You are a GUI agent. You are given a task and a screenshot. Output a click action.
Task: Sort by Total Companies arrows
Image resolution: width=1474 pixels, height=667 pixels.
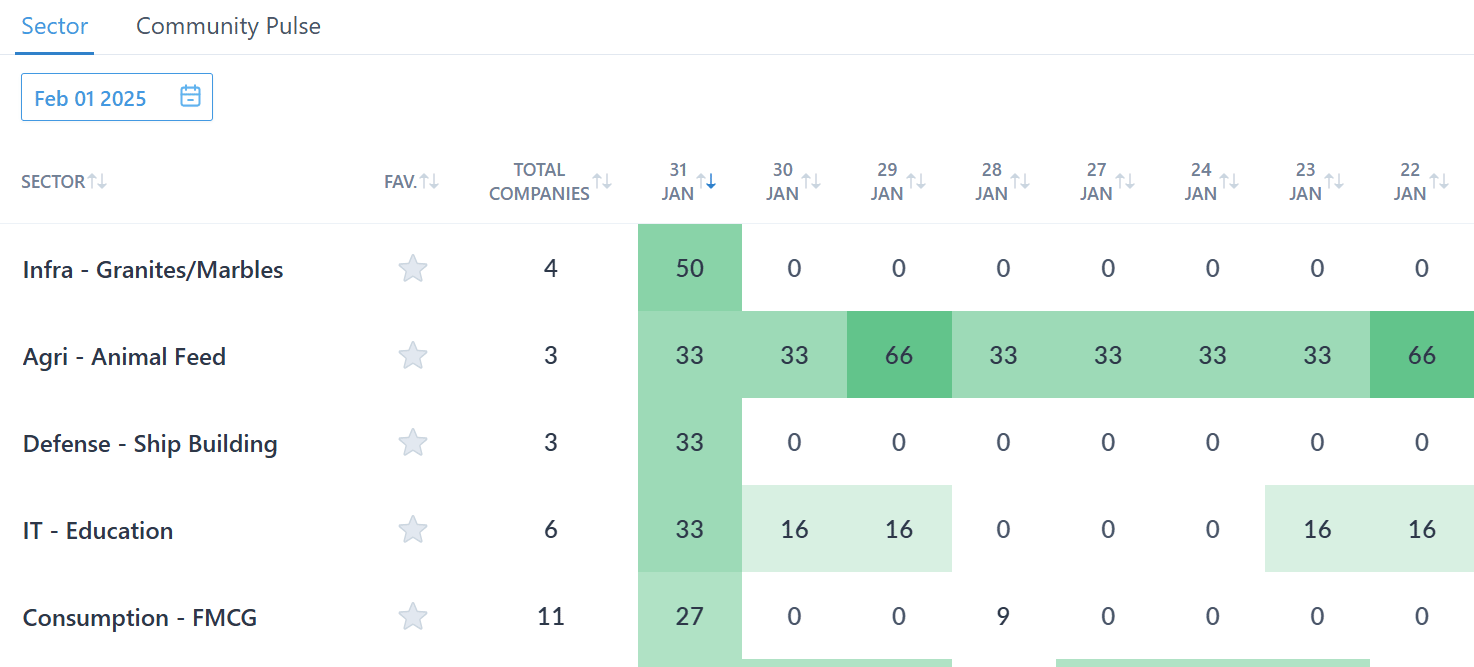pyautogui.click(x=601, y=181)
